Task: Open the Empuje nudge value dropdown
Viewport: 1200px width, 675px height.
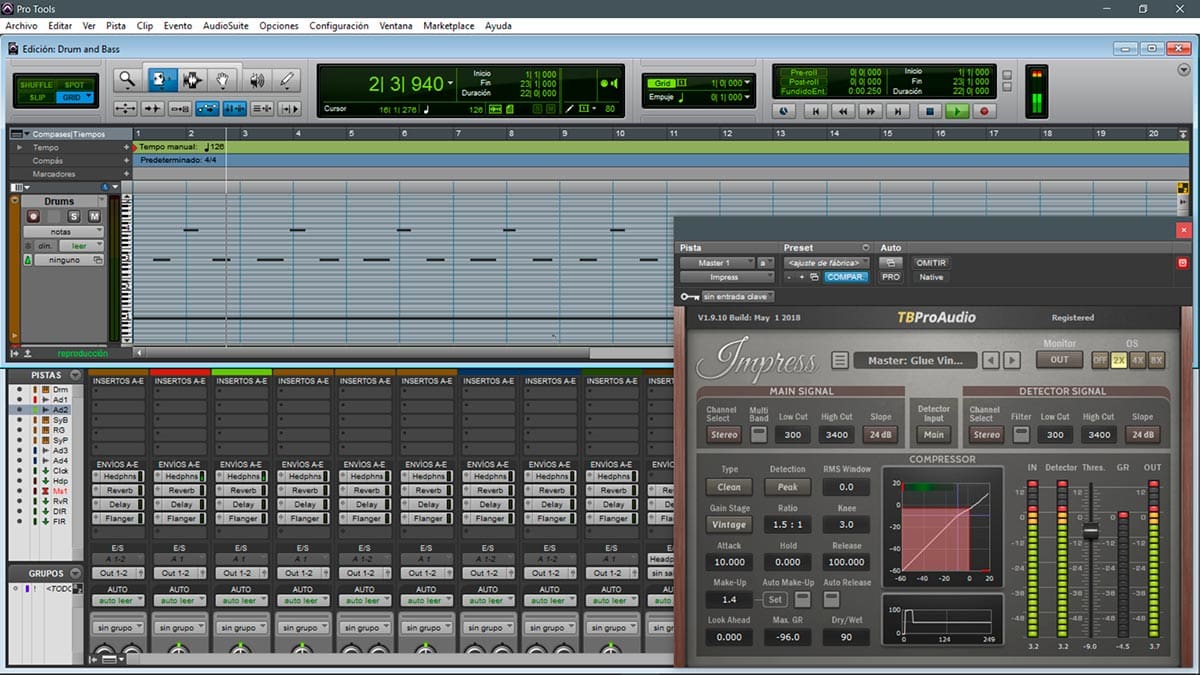Action: click(746, 97)
